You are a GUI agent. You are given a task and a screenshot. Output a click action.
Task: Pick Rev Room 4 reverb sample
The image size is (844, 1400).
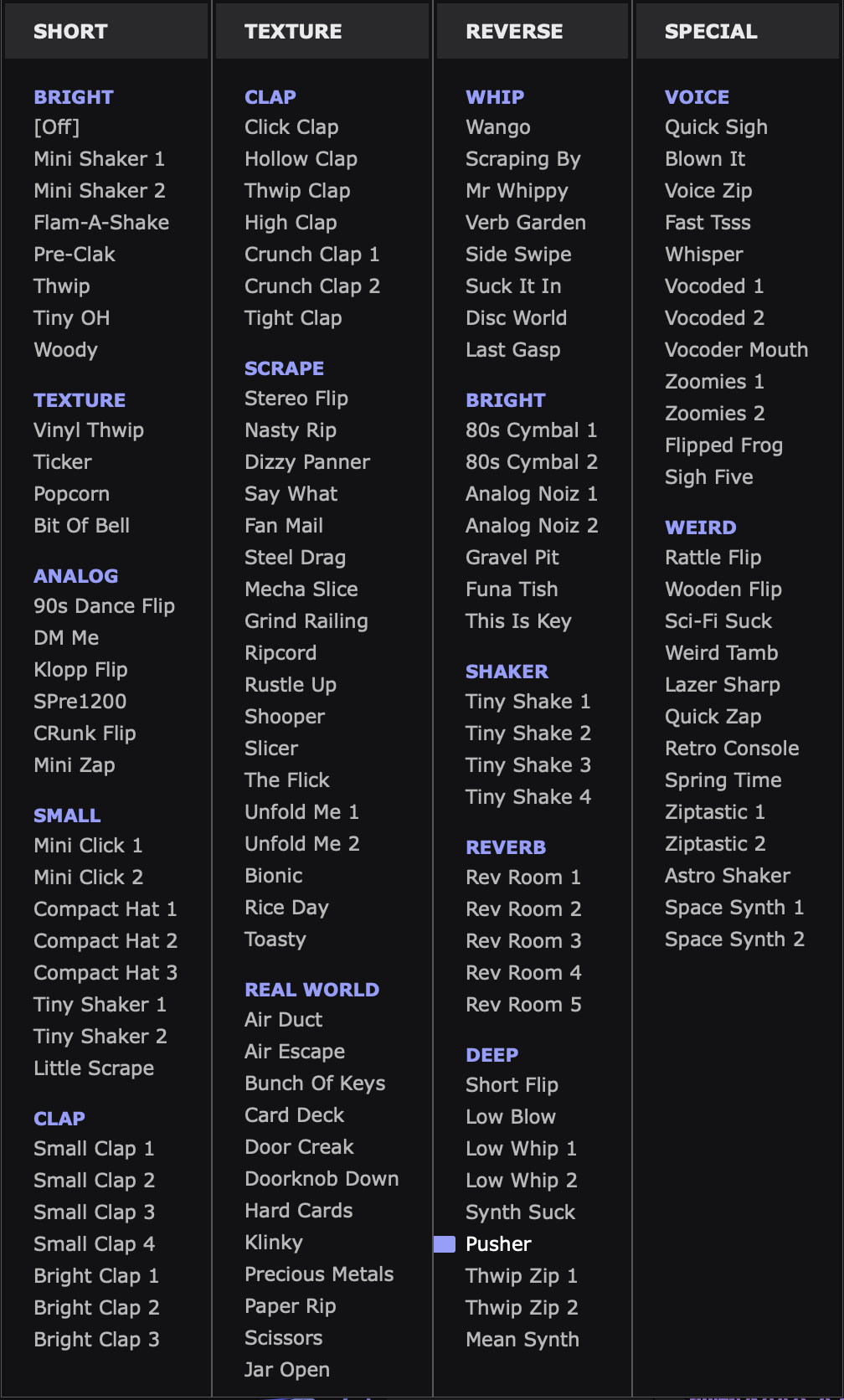tap(523, 973)
